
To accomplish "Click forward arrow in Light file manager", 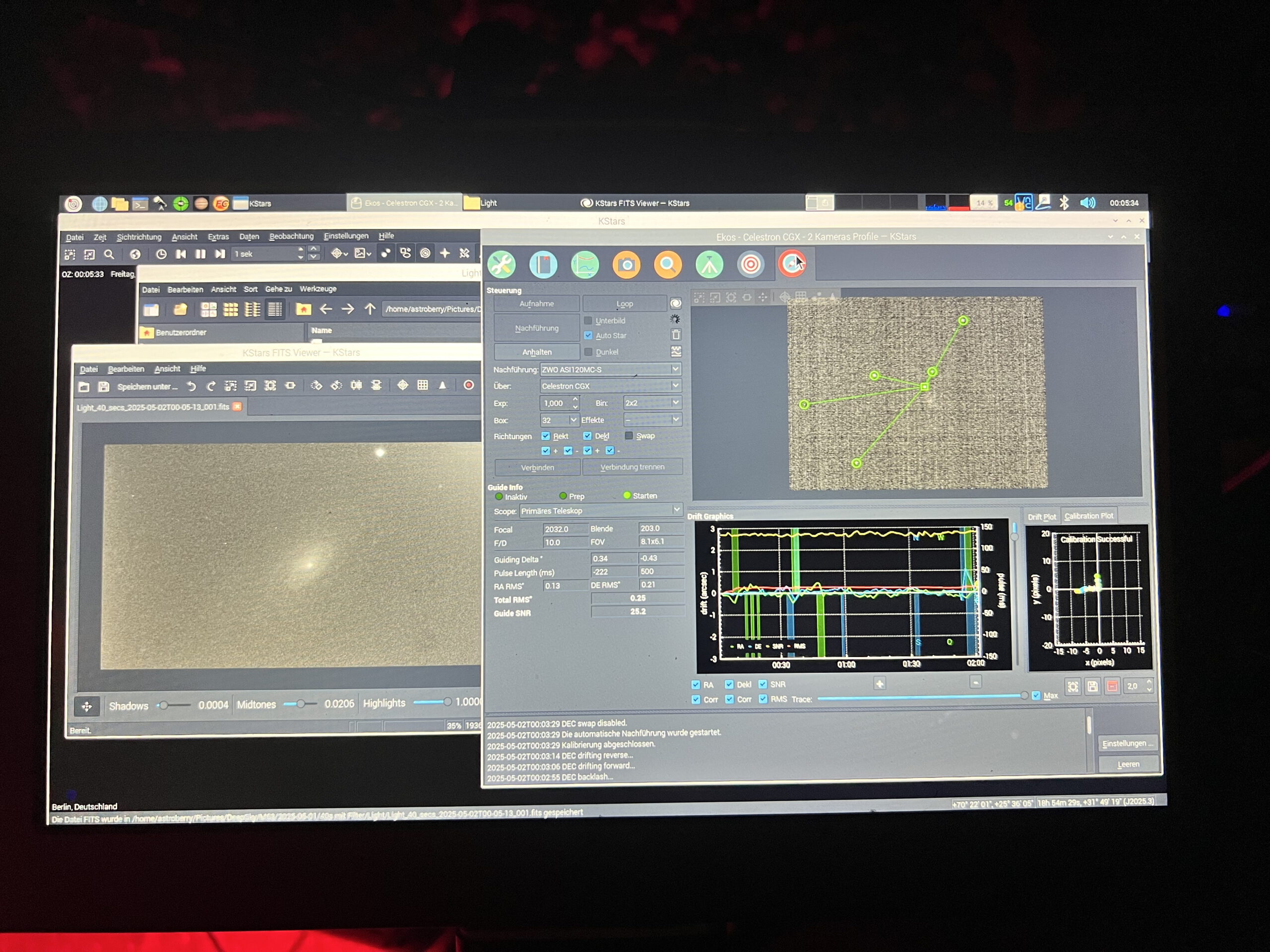I will [x=347, y=309].
